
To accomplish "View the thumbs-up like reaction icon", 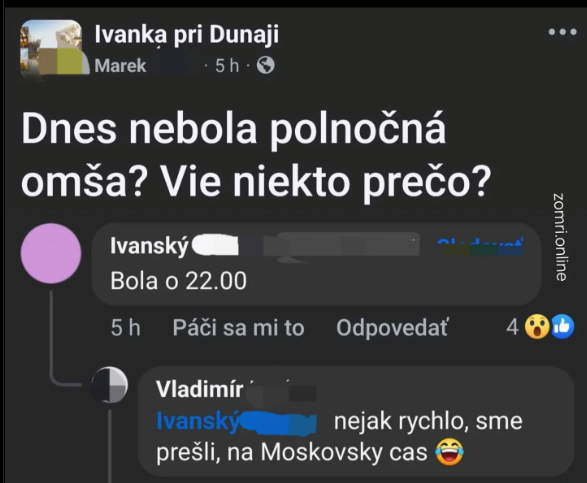I will [562, 327].
